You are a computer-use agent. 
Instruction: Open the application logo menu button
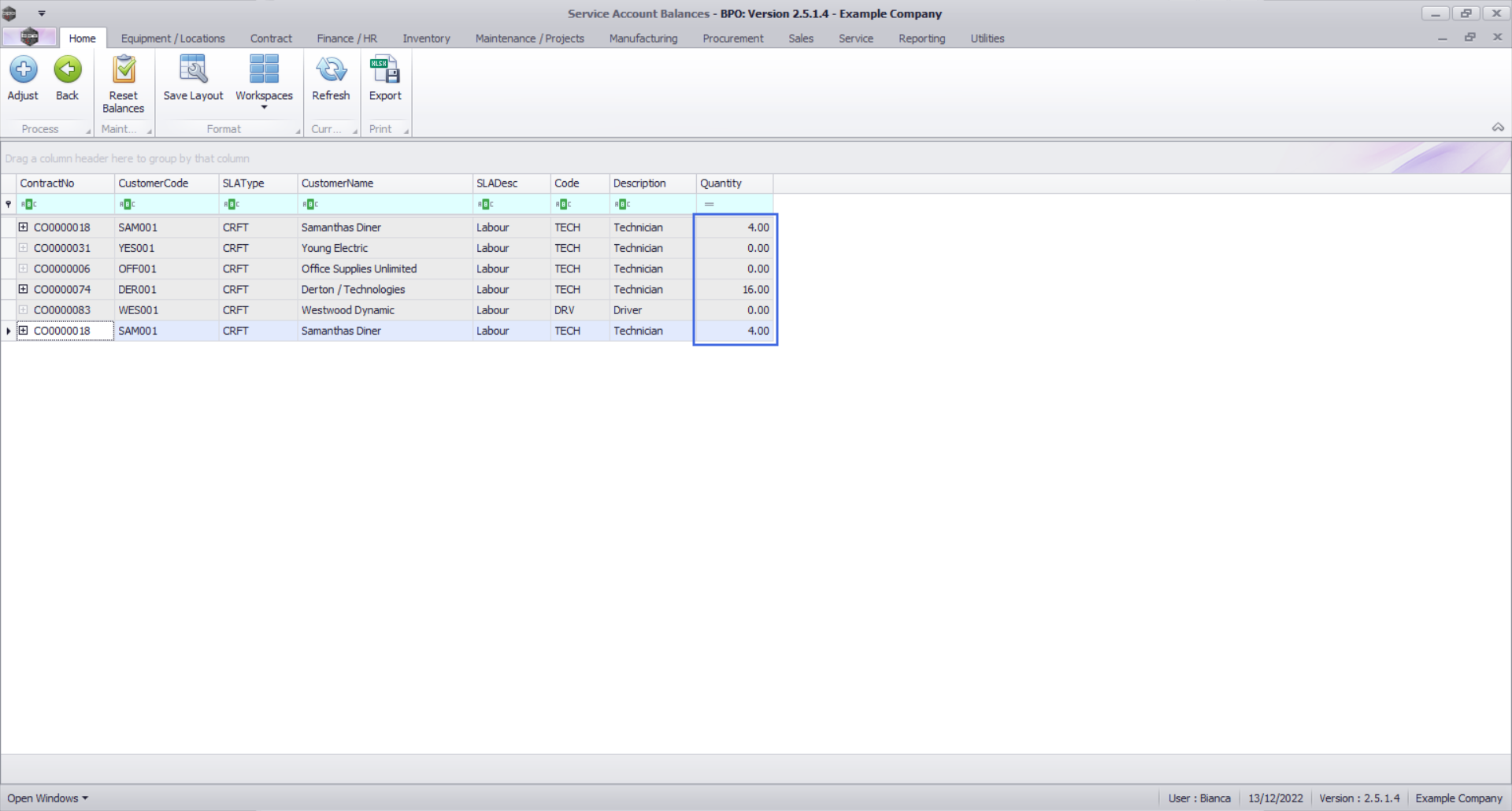point(29,37)
